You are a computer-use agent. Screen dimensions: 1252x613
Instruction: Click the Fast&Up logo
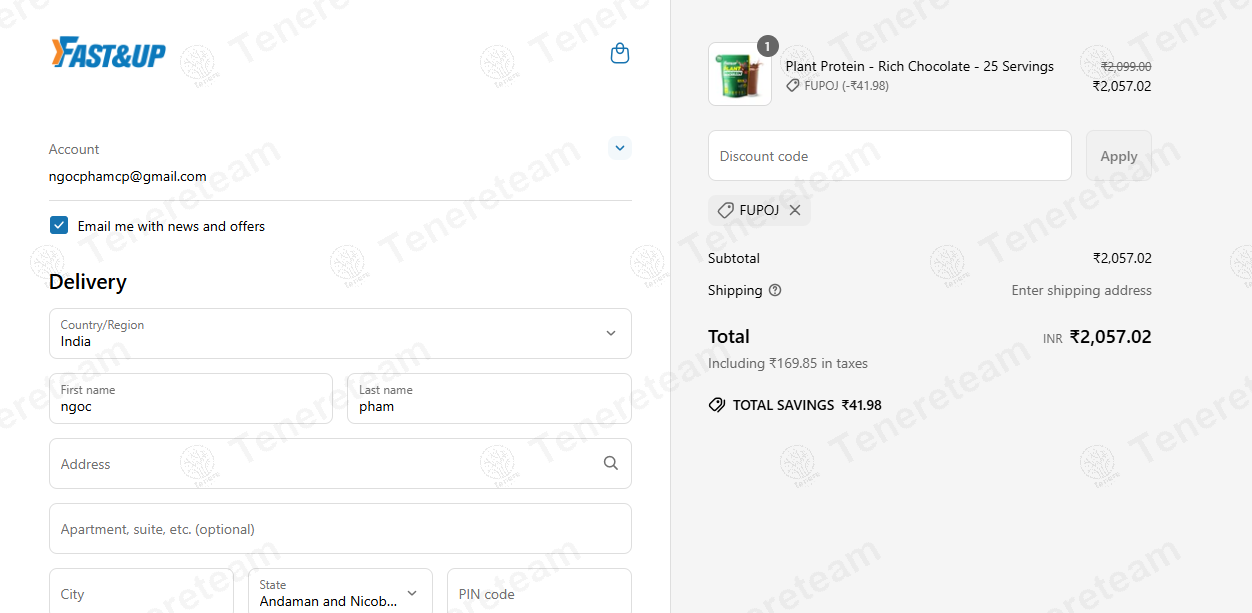108,52
